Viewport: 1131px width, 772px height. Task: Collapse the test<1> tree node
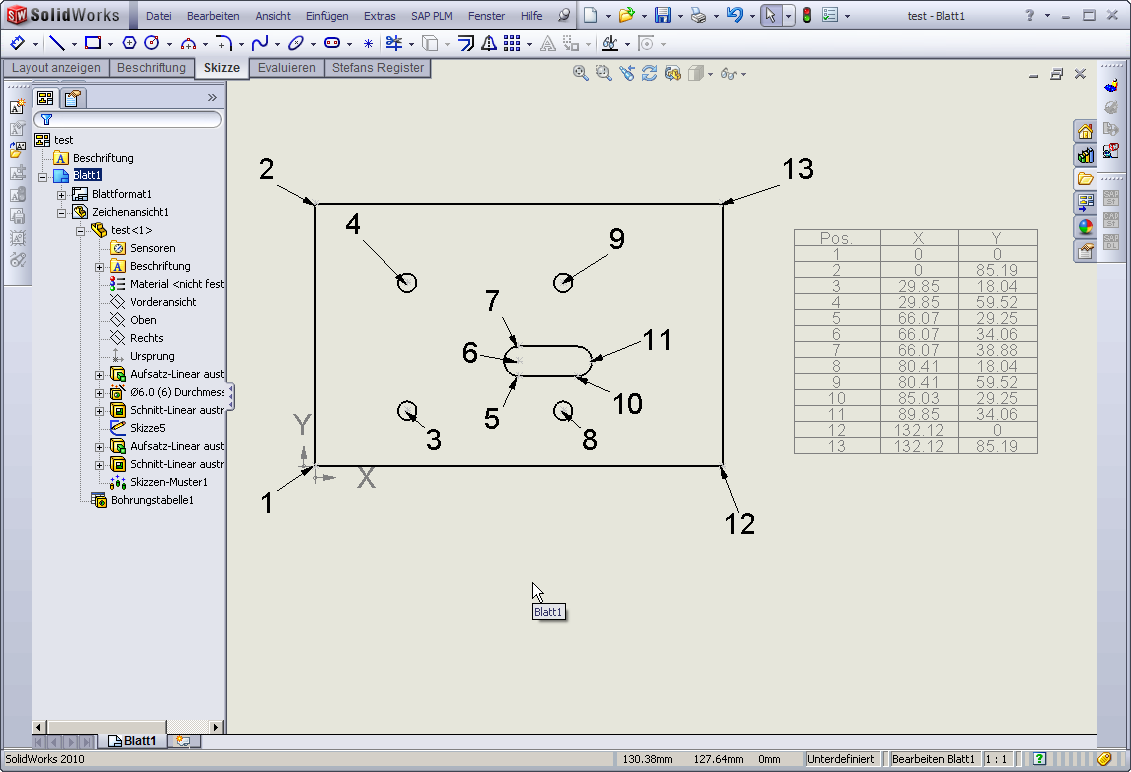80,231
